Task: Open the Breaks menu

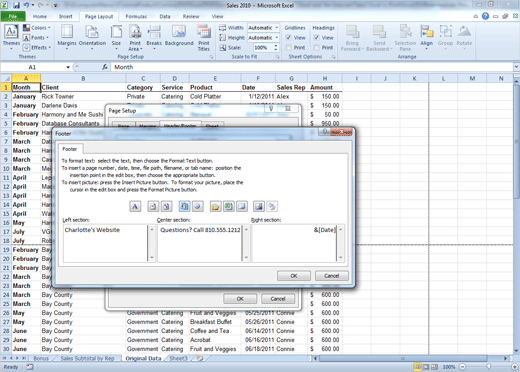Action: pos(154,37)
